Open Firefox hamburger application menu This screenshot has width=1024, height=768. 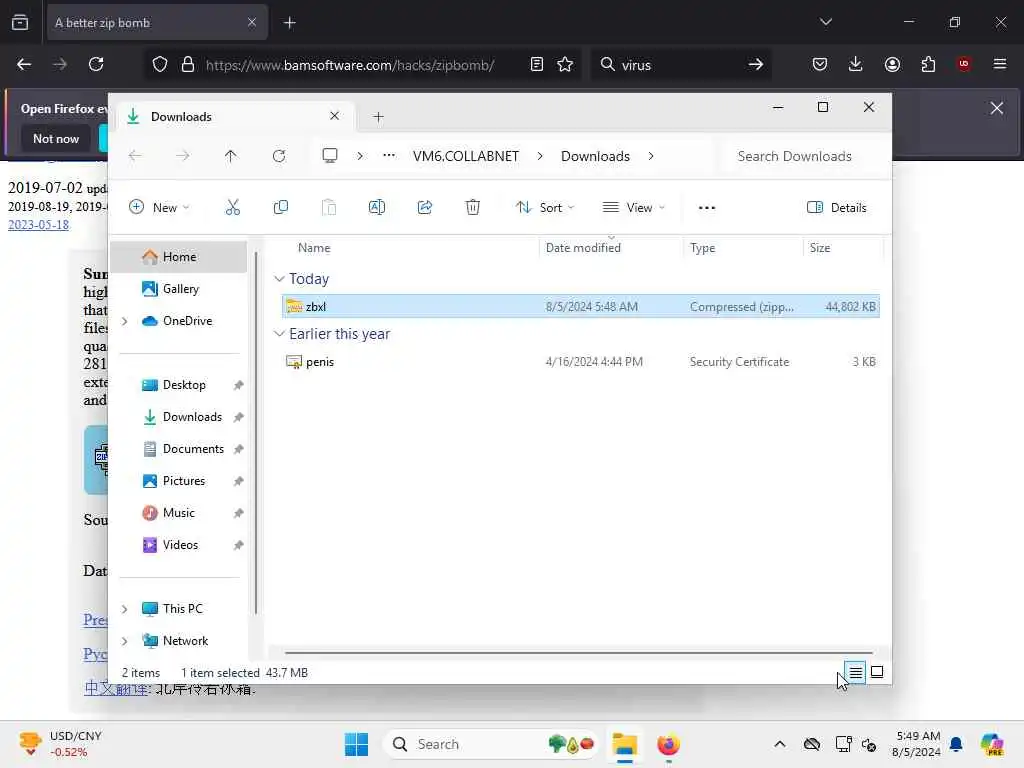click(x=1000, y=64)
